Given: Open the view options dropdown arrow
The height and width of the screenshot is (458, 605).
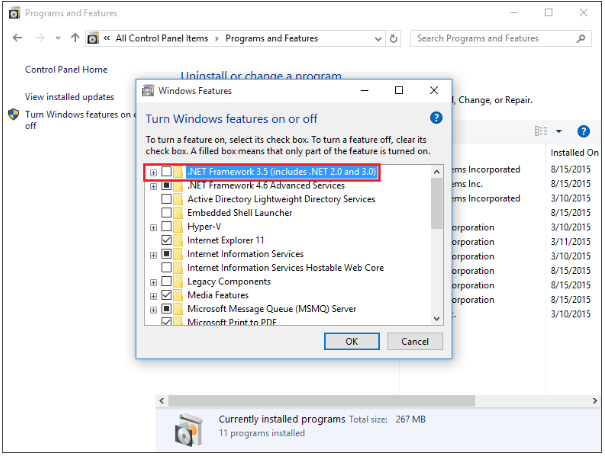Looking at the screenshot, I should 559,132.
